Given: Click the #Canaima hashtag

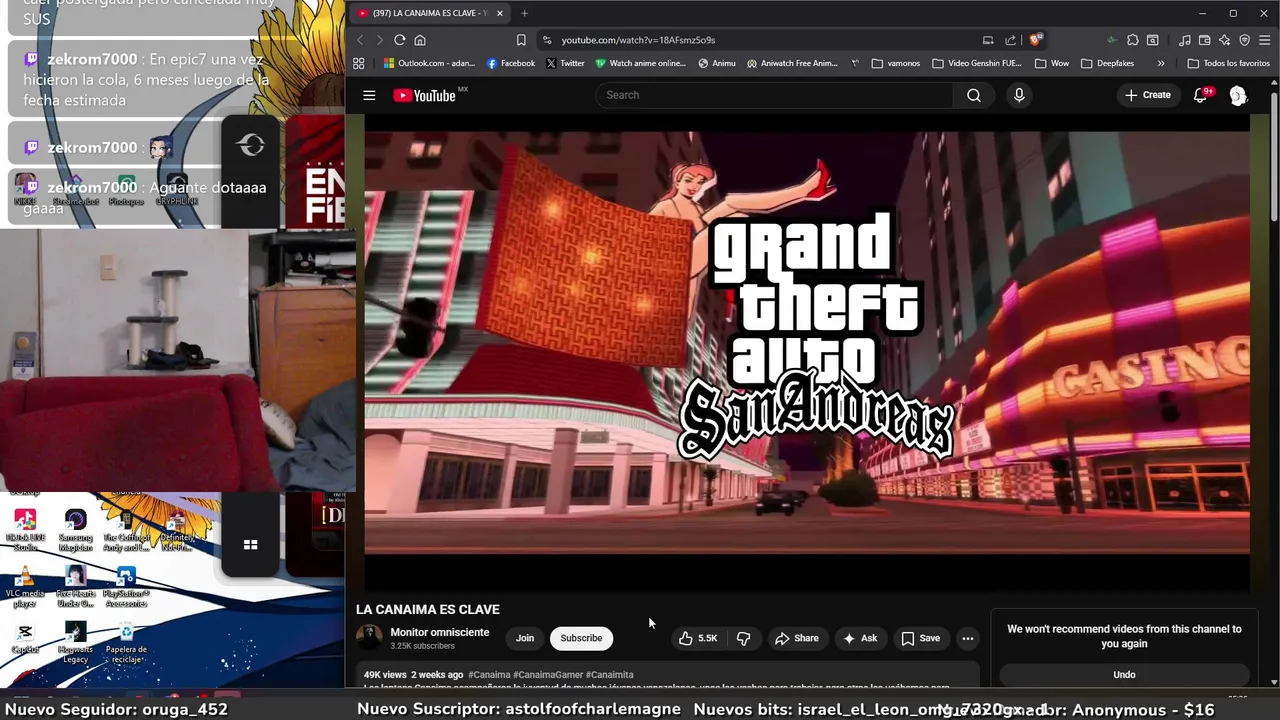Looking at the screenshot, I should (x=489, y=675).
